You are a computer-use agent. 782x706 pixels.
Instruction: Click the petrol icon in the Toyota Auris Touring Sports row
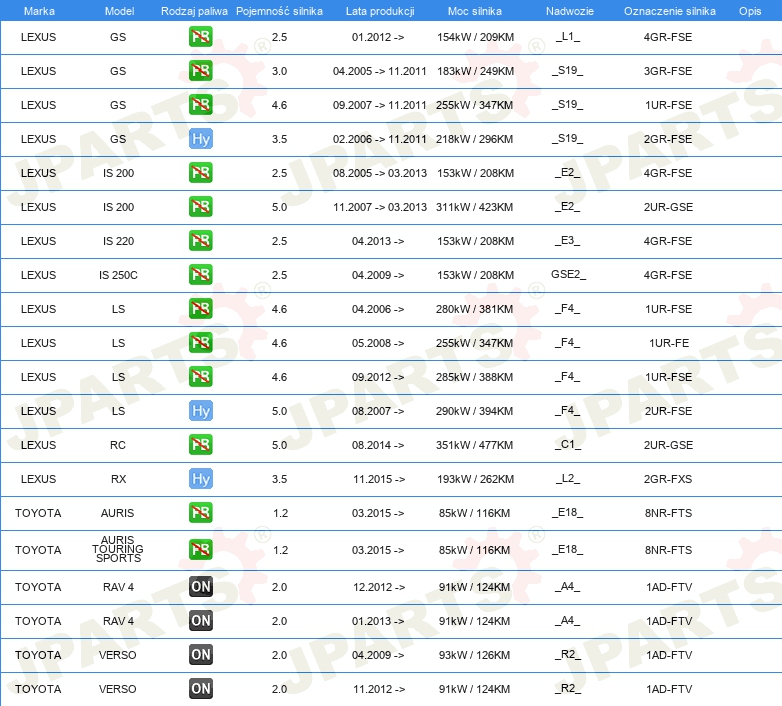(x=201, y=549)
